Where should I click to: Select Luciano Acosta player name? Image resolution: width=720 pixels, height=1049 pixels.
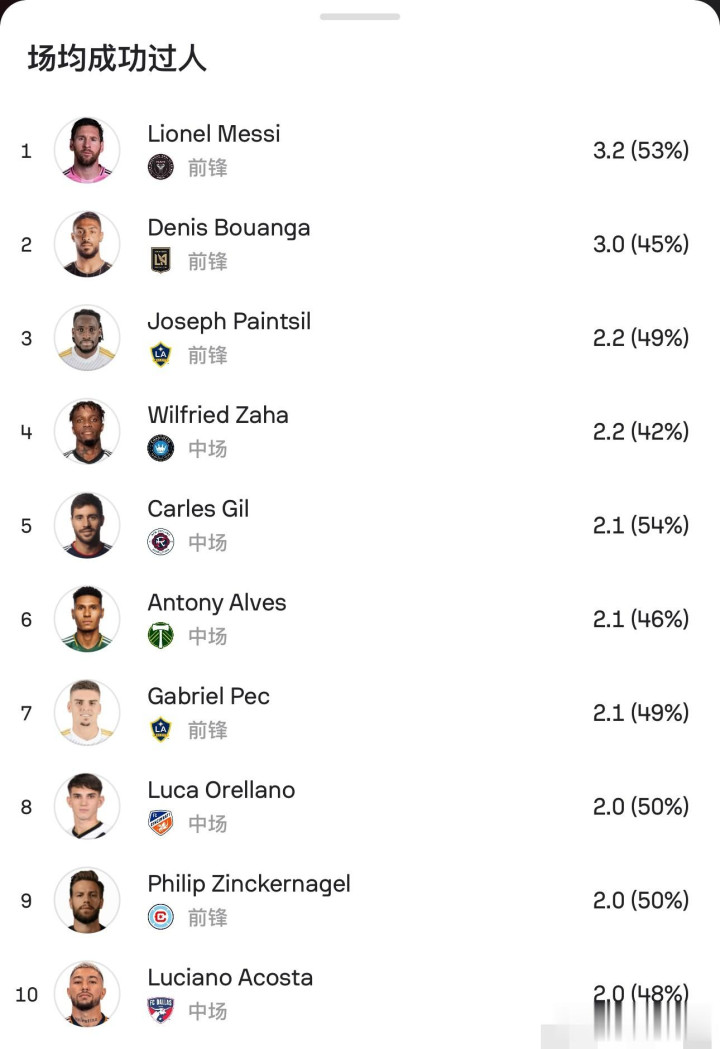tap(230, 977)
